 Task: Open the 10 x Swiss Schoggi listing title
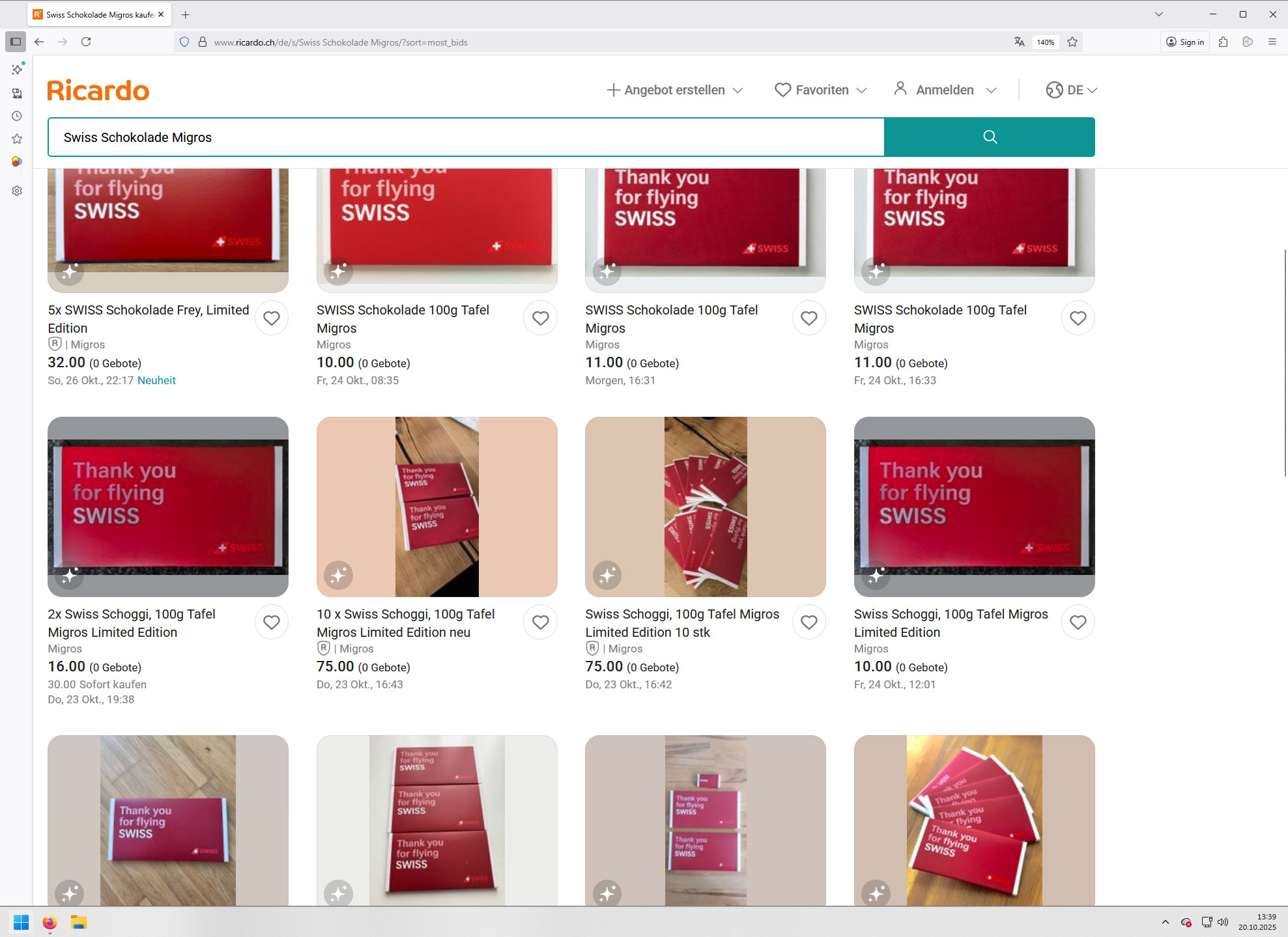tap(405, 622)
